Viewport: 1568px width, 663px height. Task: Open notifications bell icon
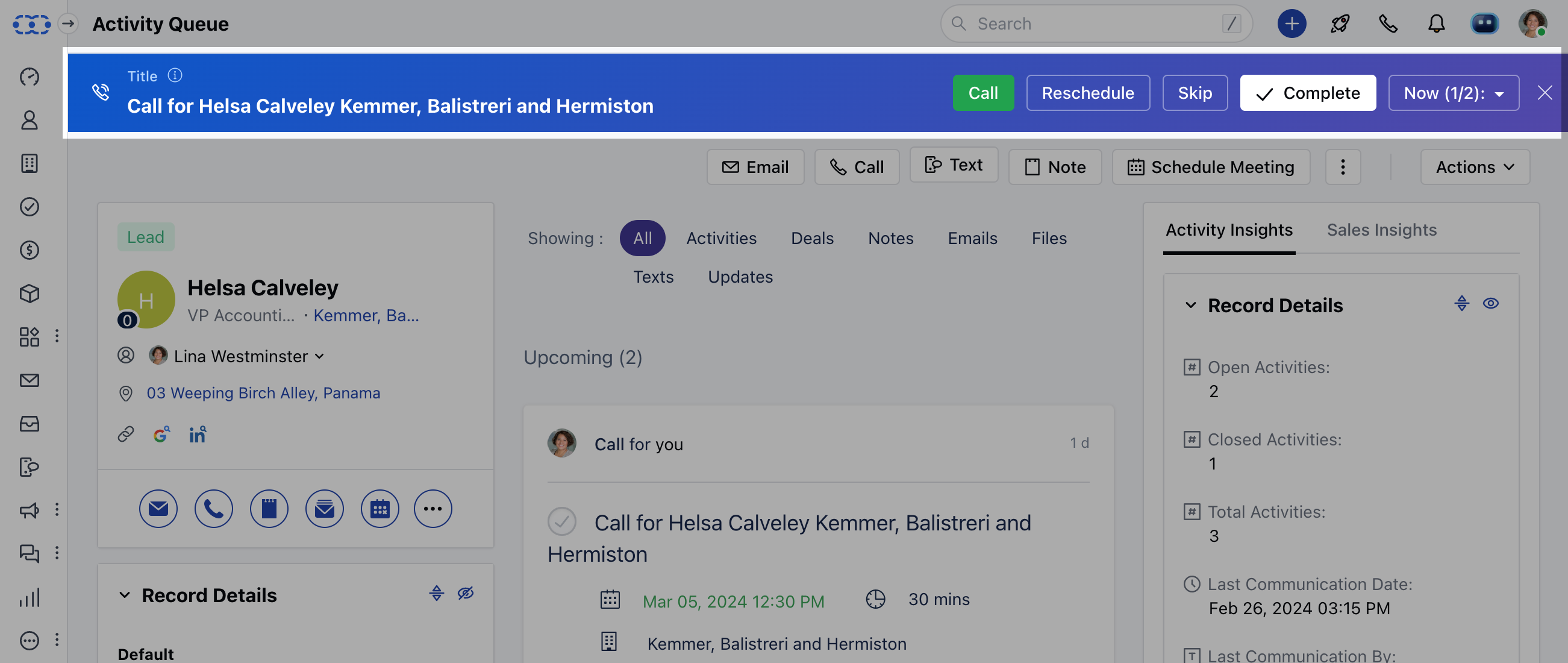click(x=1437, y=24)
